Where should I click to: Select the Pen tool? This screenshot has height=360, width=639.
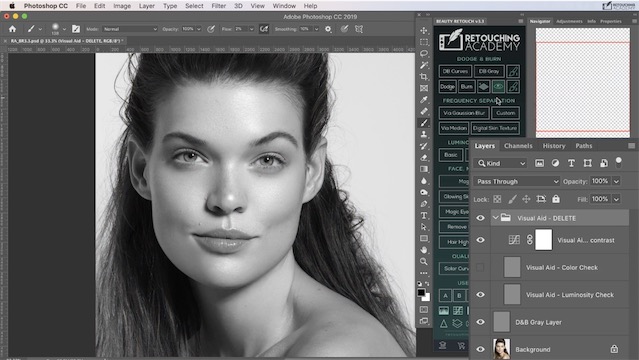(424, 203)
